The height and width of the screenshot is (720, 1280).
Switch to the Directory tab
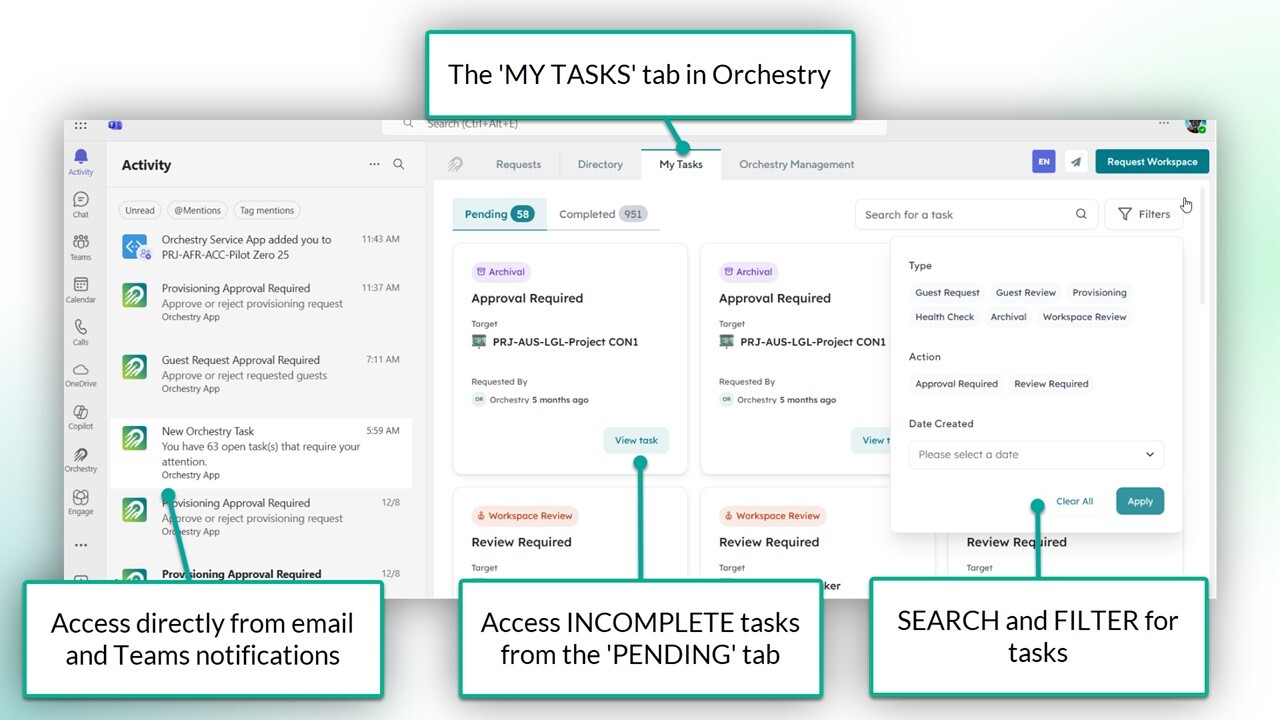point(600,164)
